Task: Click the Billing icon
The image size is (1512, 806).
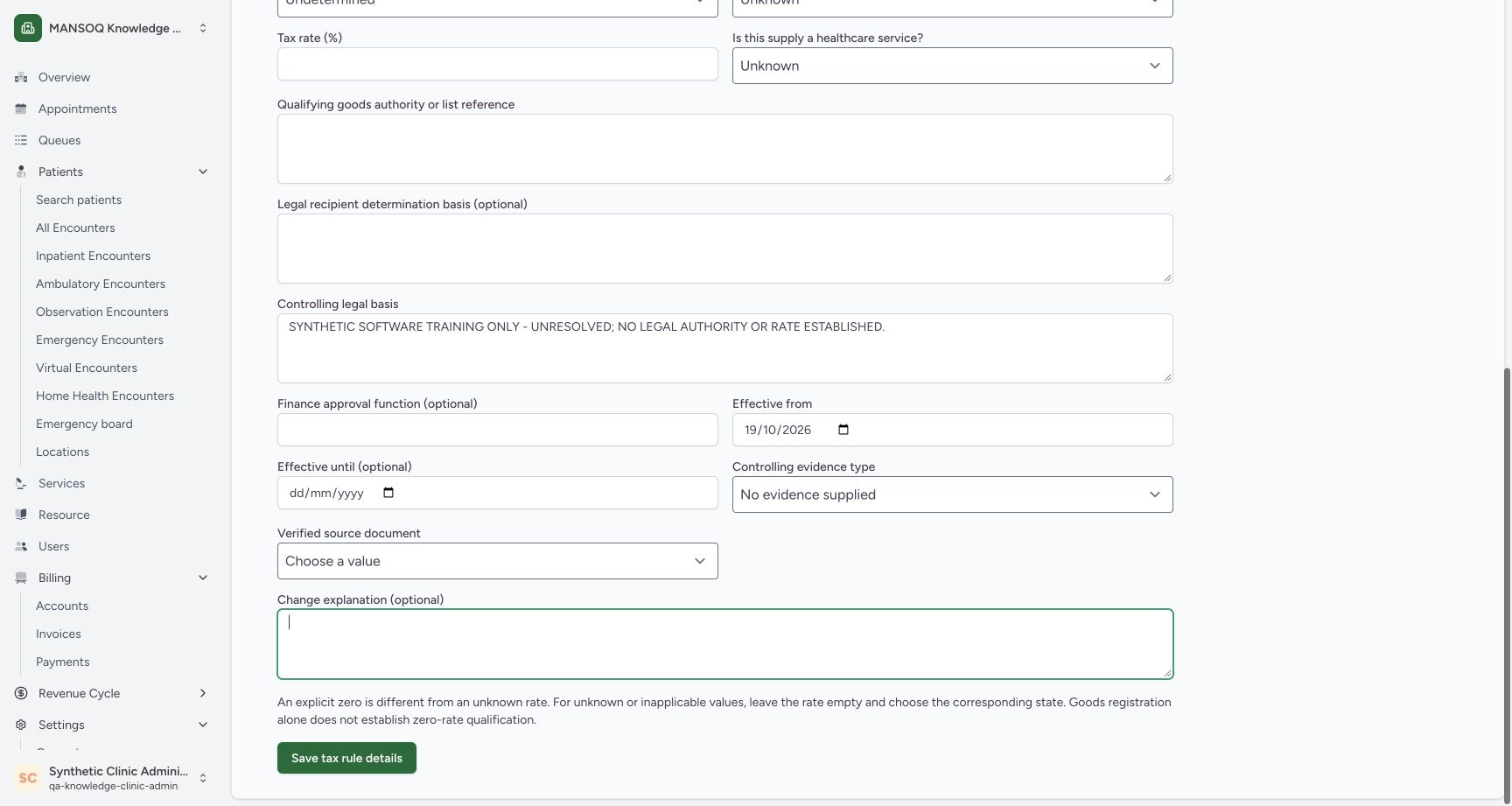Action: [x=21, y=578]
